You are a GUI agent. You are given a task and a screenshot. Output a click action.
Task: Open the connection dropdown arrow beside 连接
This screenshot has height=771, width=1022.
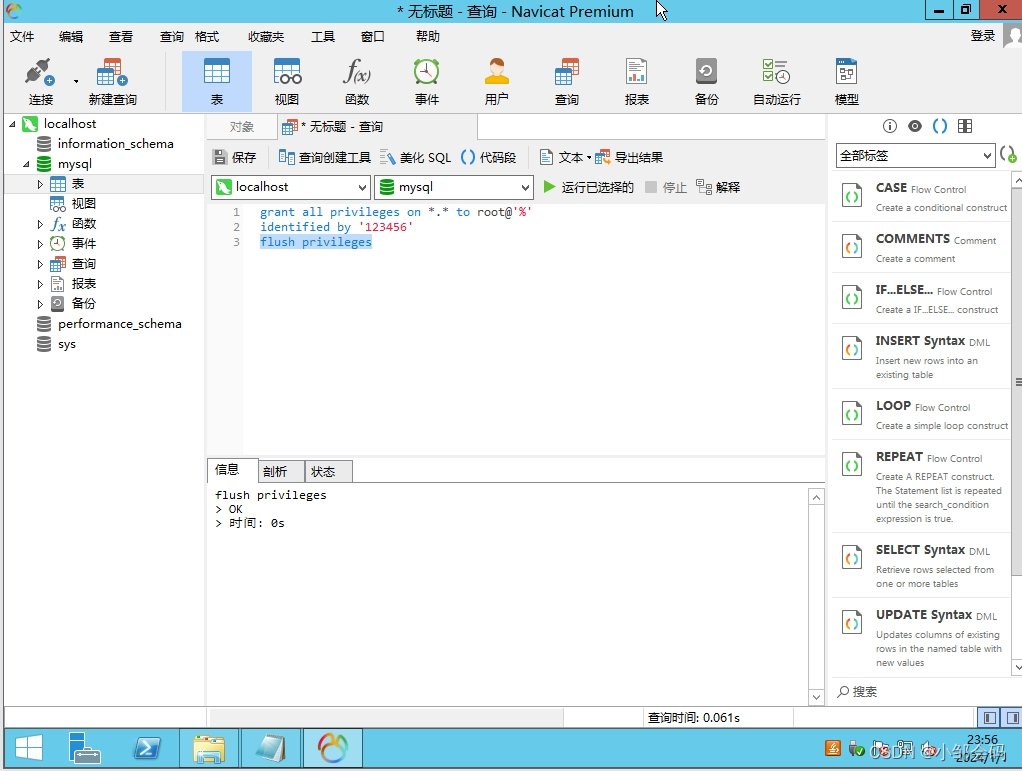click(x=76, y=81)
